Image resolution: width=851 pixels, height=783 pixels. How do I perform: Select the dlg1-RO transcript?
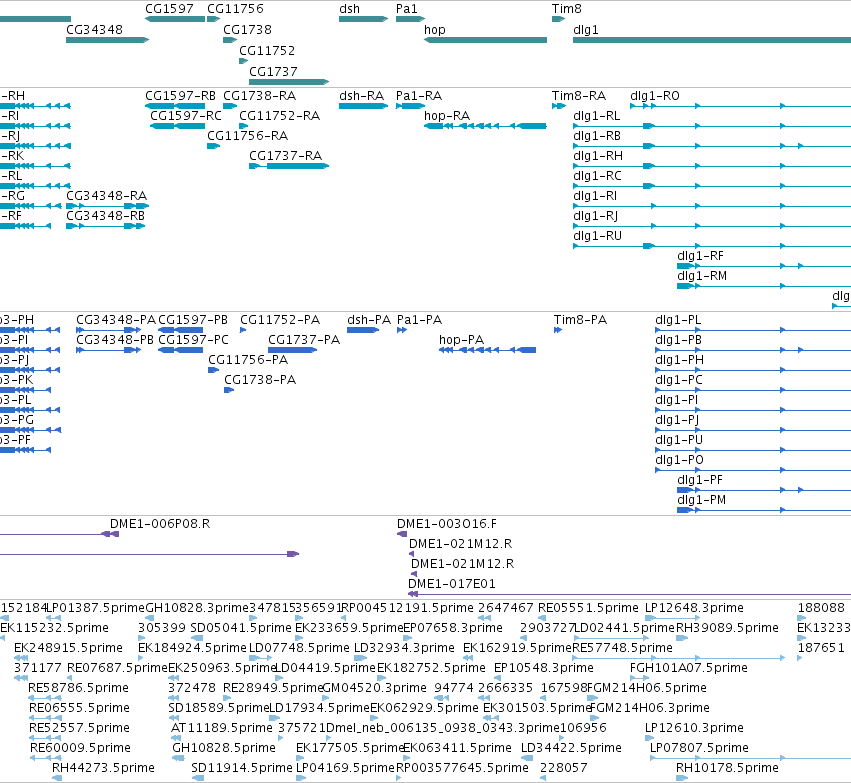[655, 96]
